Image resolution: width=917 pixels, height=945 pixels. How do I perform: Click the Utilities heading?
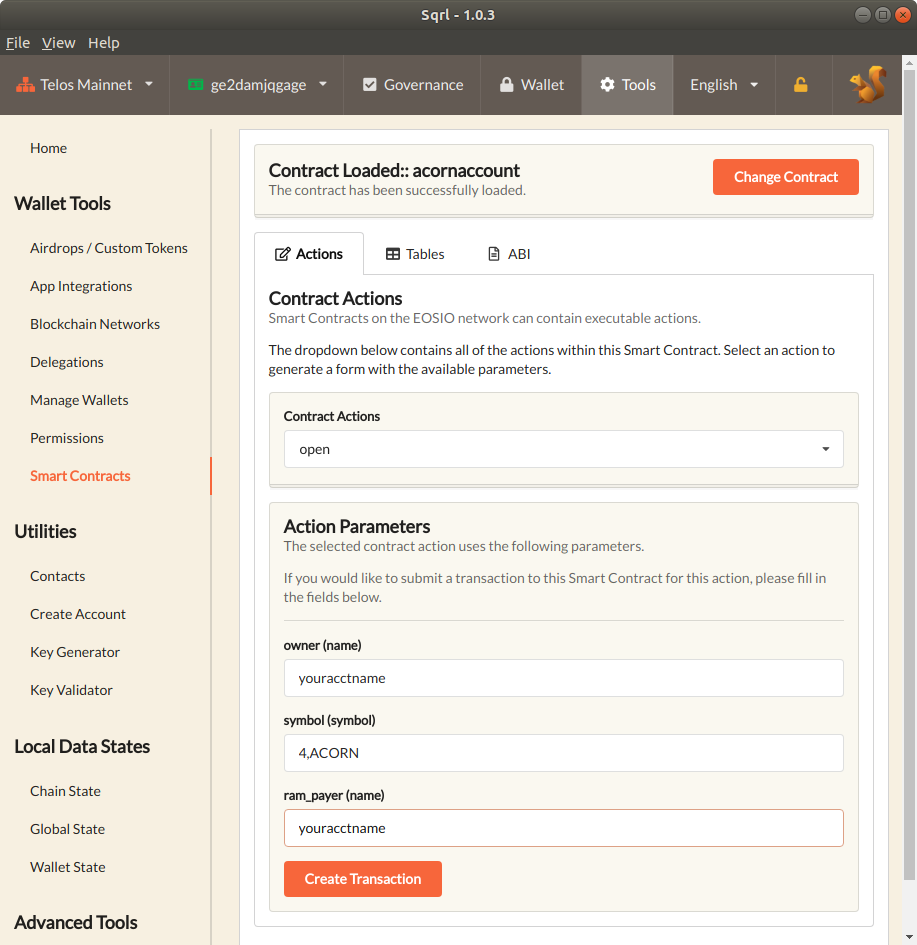[x=45, y=532]
